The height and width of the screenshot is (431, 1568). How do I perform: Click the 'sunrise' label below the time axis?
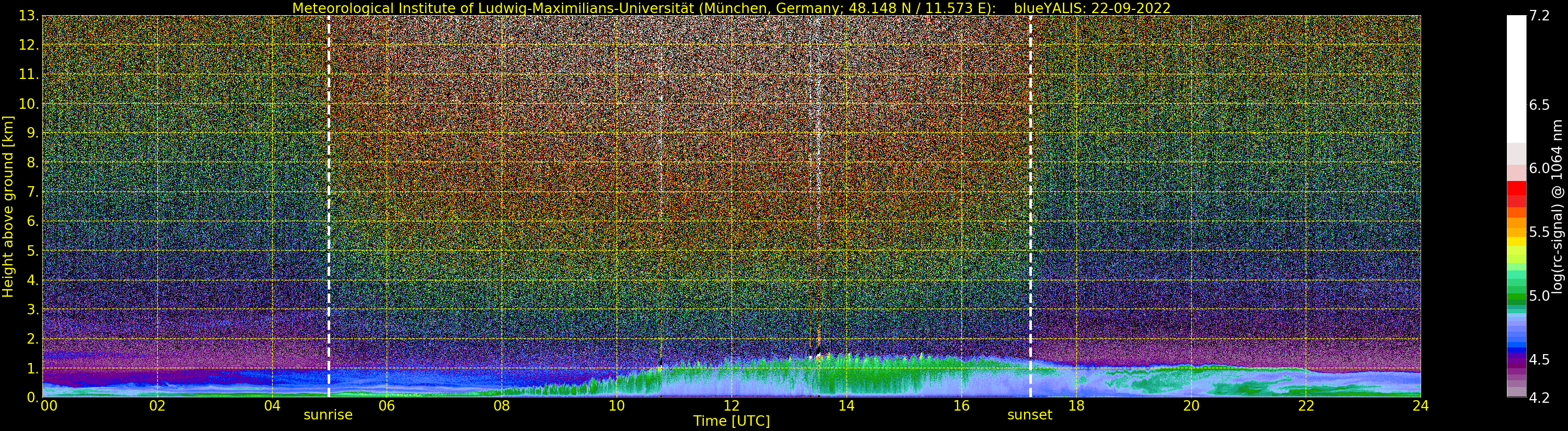[x=328, y=415]
